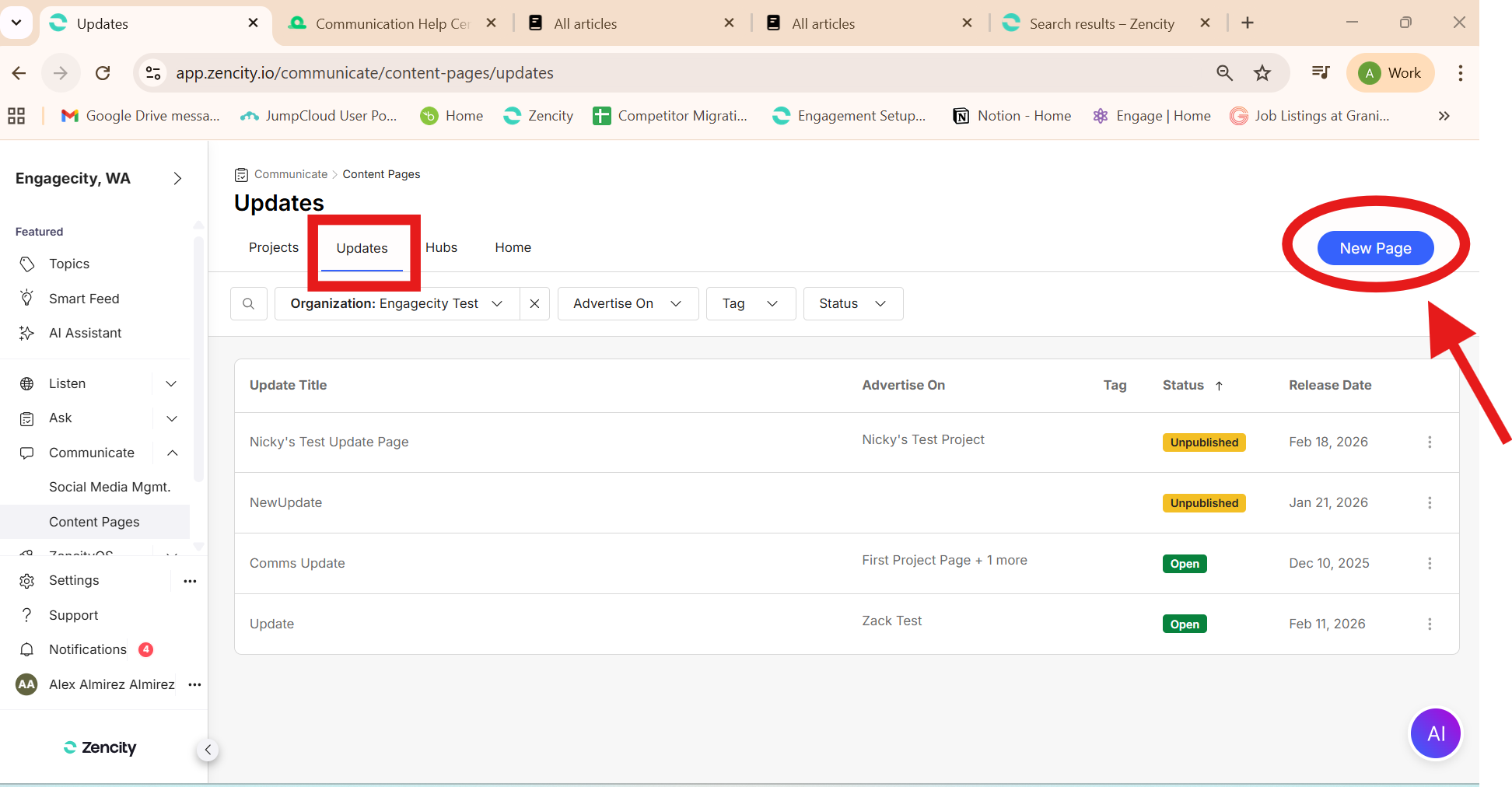Click the search magnifier icon in filters

tap(249, 304)
